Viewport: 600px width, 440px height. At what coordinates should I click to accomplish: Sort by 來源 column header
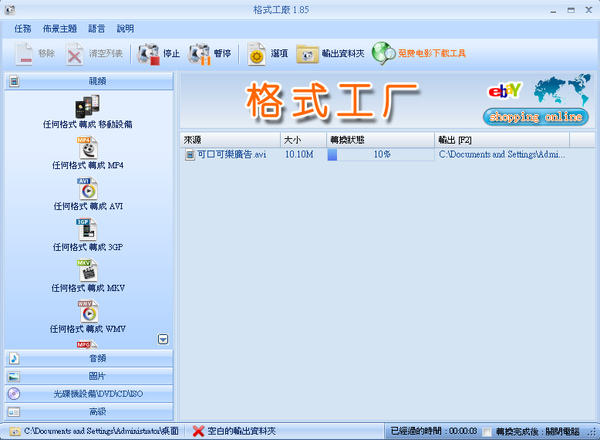pos(230,140)
